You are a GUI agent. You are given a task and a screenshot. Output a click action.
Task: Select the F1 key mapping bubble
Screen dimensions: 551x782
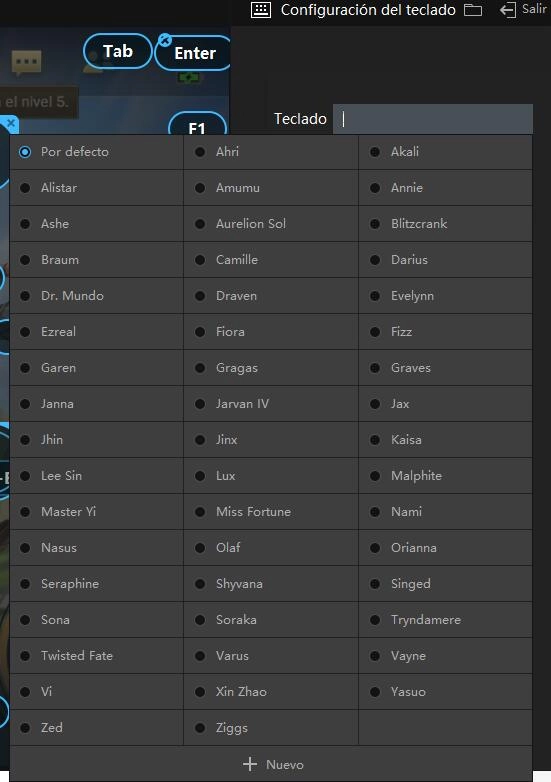[x=197, y=125]
